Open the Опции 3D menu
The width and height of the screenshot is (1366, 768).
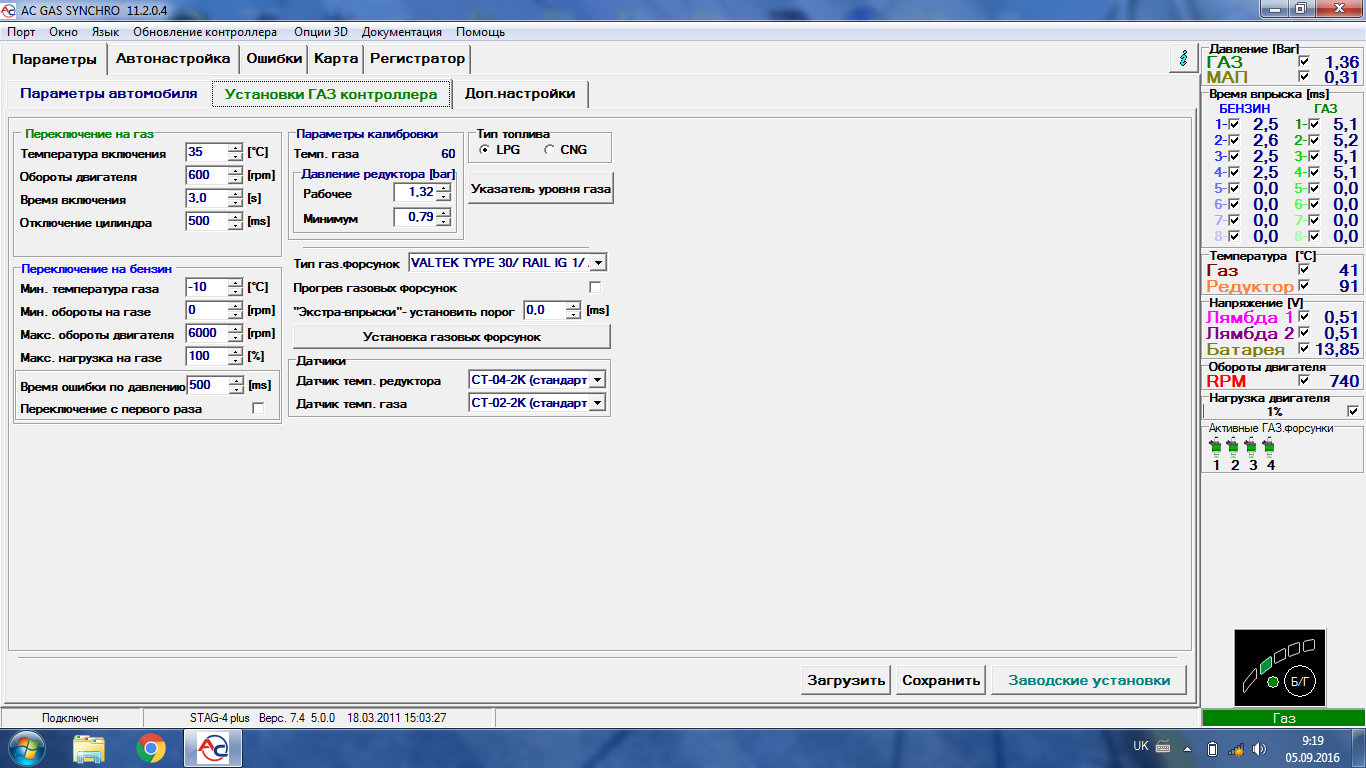(x=320, y=32)
